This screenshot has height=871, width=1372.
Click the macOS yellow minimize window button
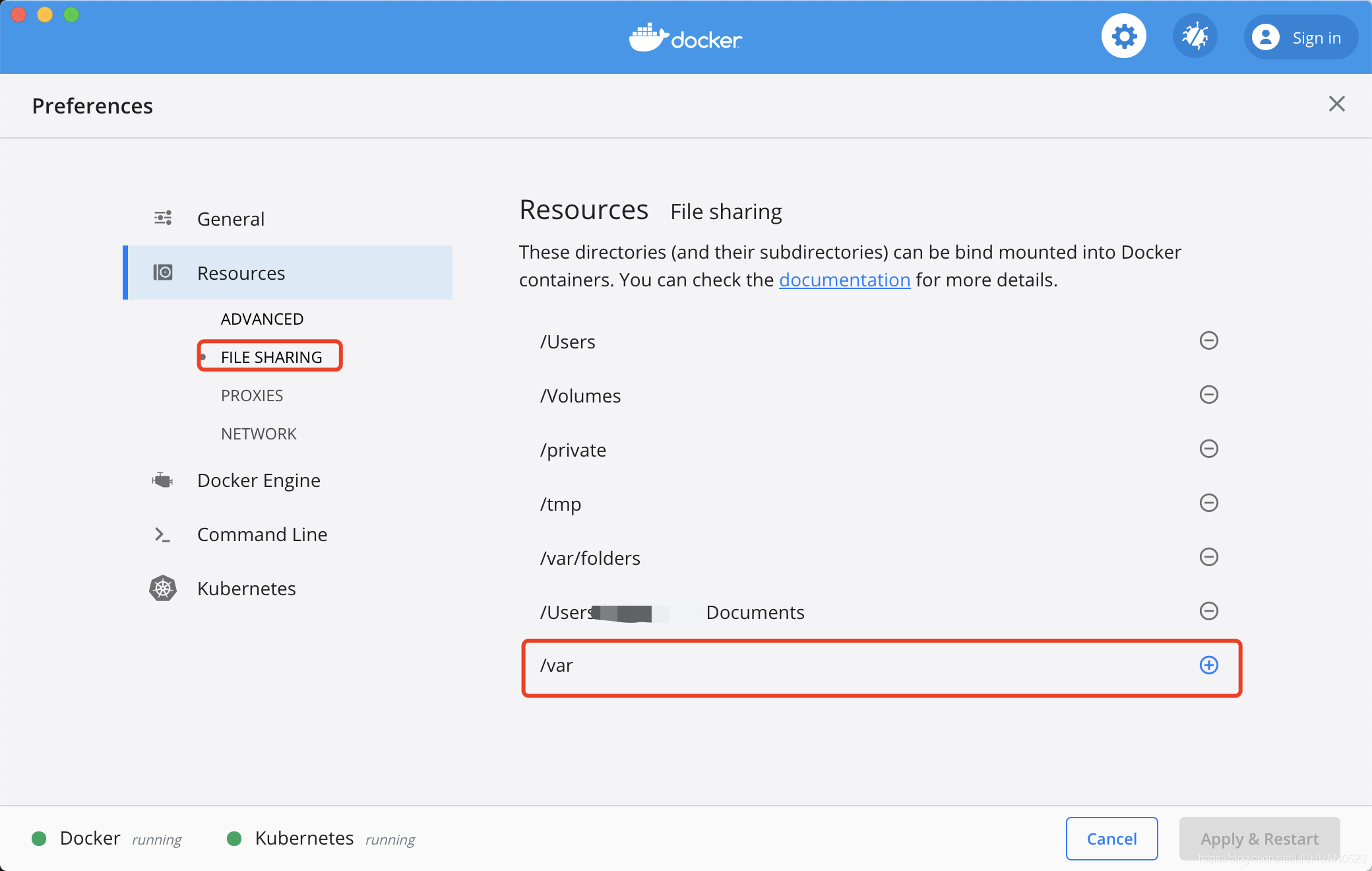click(x=45, y=15)
